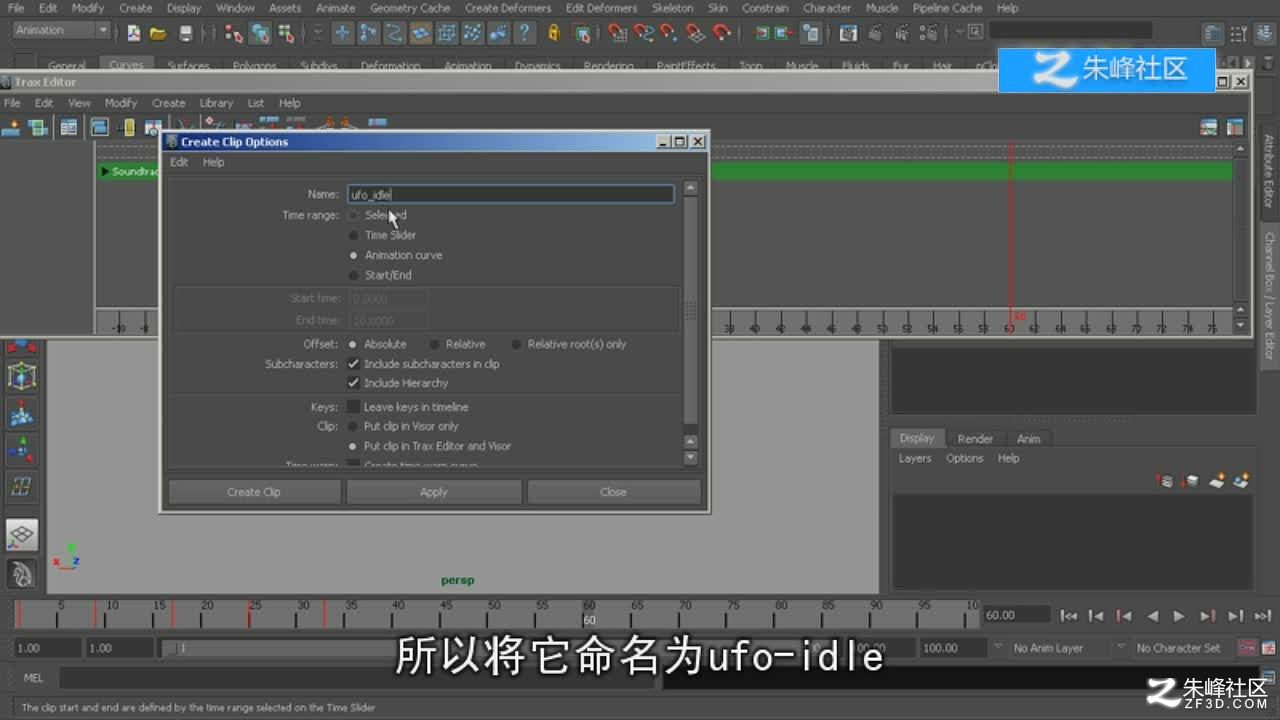1280x720 pixels.
Task: Select Animation curve time range option
Action: pos(353,255)
